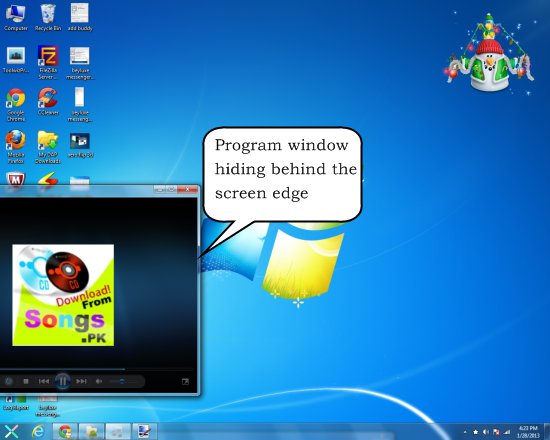Image resolution: width=550 pixels, height=440 pixels.
Task: Open the taskbar volume speaker icon
Action: pyautogui.click(x=486, y=432)
